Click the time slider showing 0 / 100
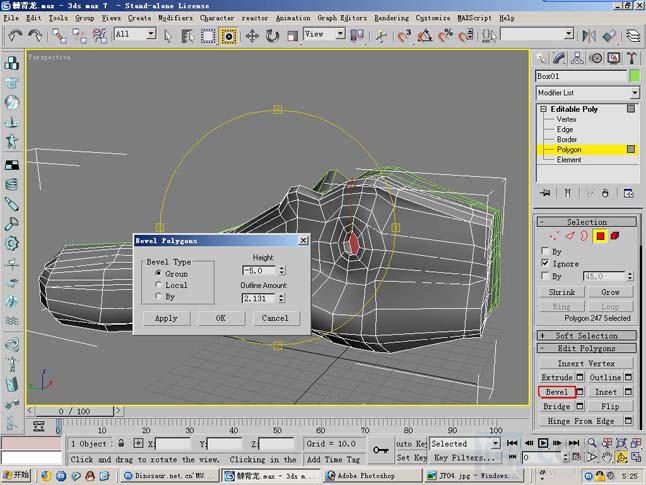 pyautogui.click(x=74, y=411)
